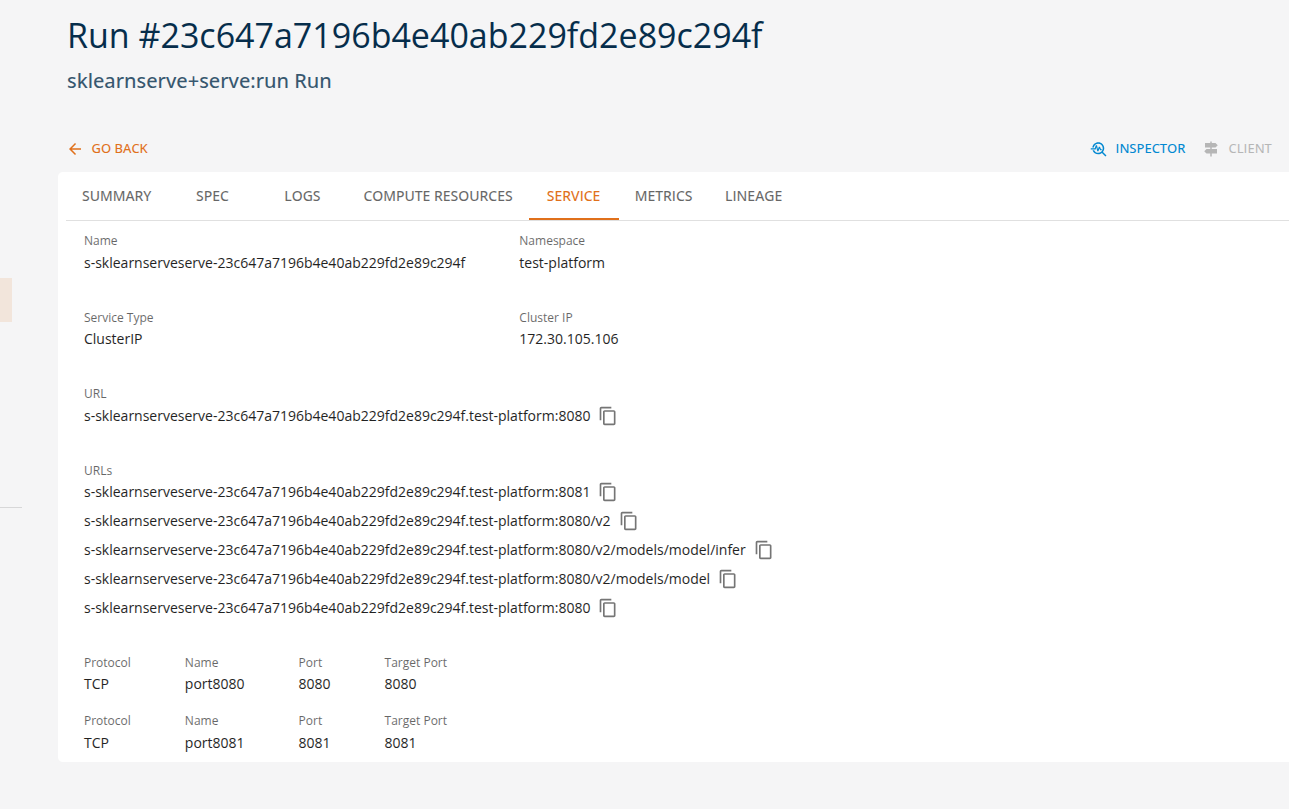
Task: View the Logs tab
Action: coord(302,196)
